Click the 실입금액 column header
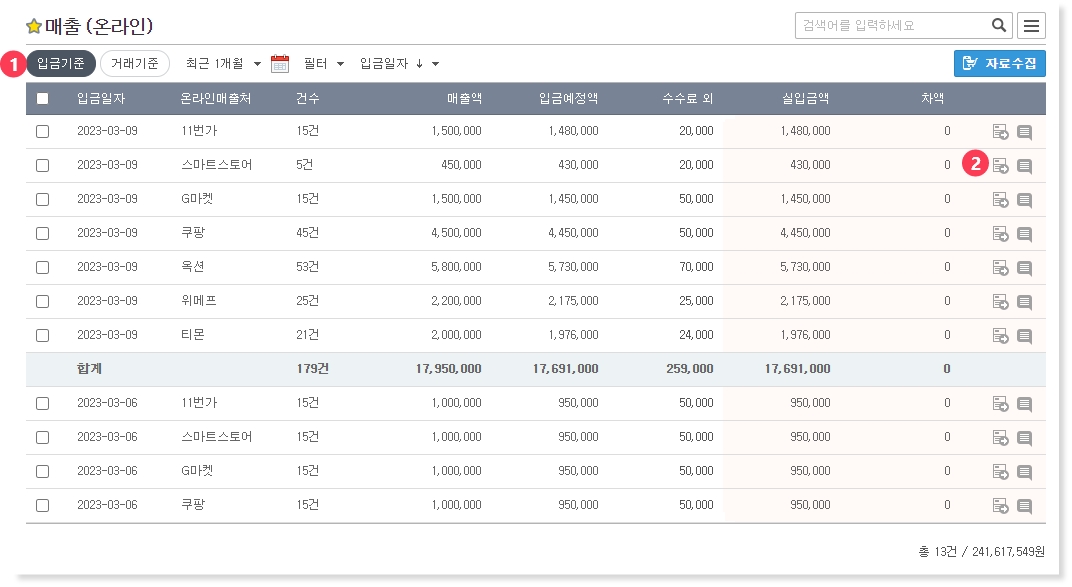Image resolution: width=1072 pixels, height=587 pixels. coord(805,99)
